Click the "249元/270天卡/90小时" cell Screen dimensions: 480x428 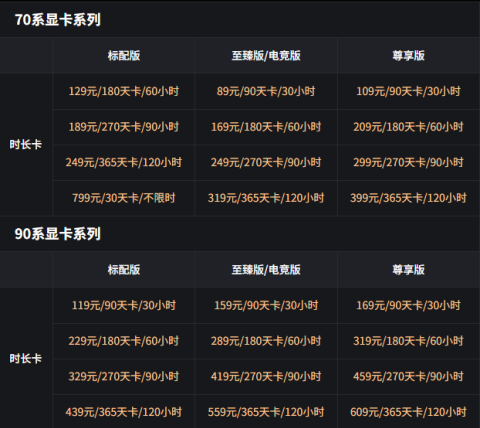pos(266,162)
